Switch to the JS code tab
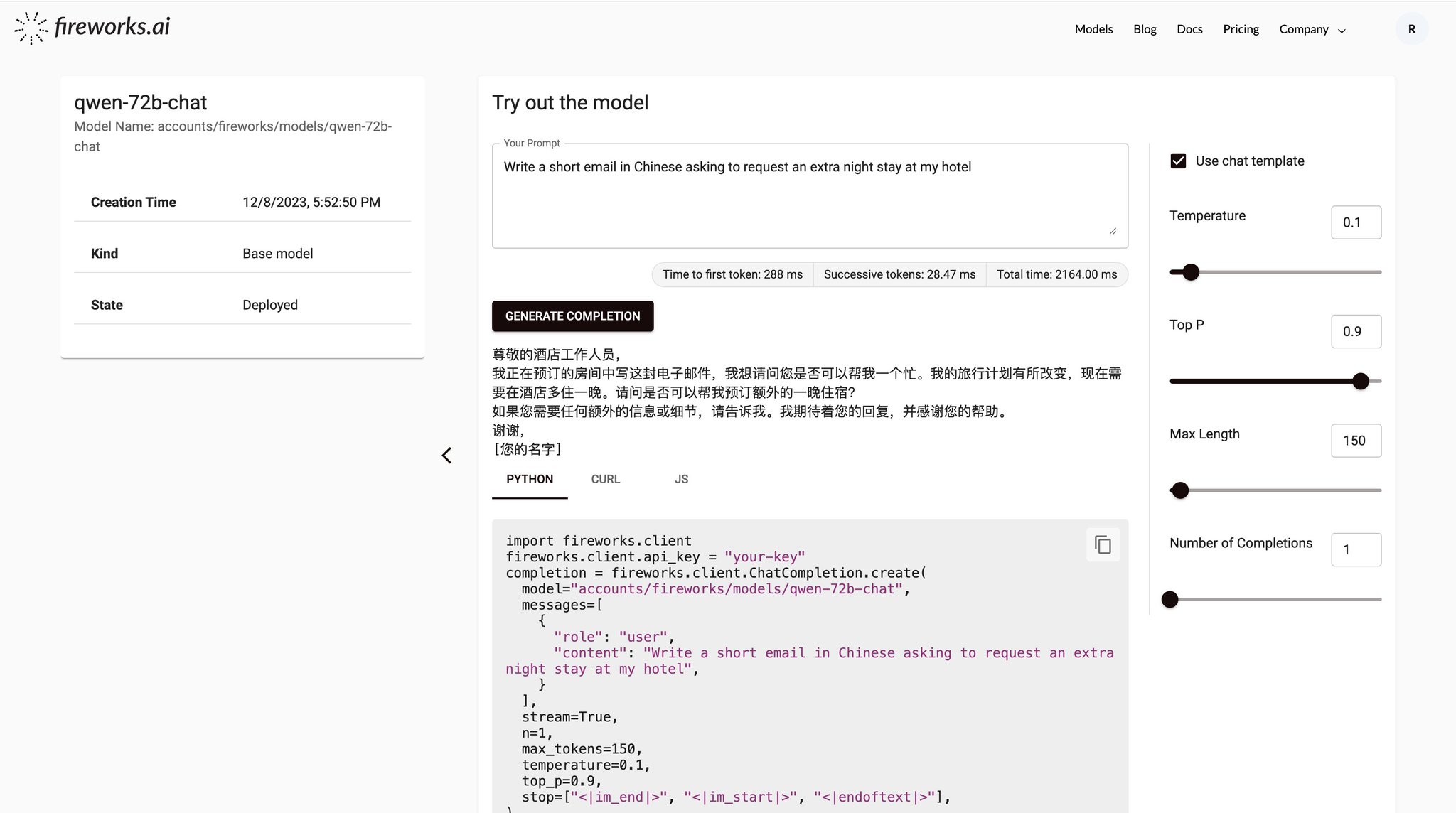Screen dimensions: 1456x813 [681, 479]
